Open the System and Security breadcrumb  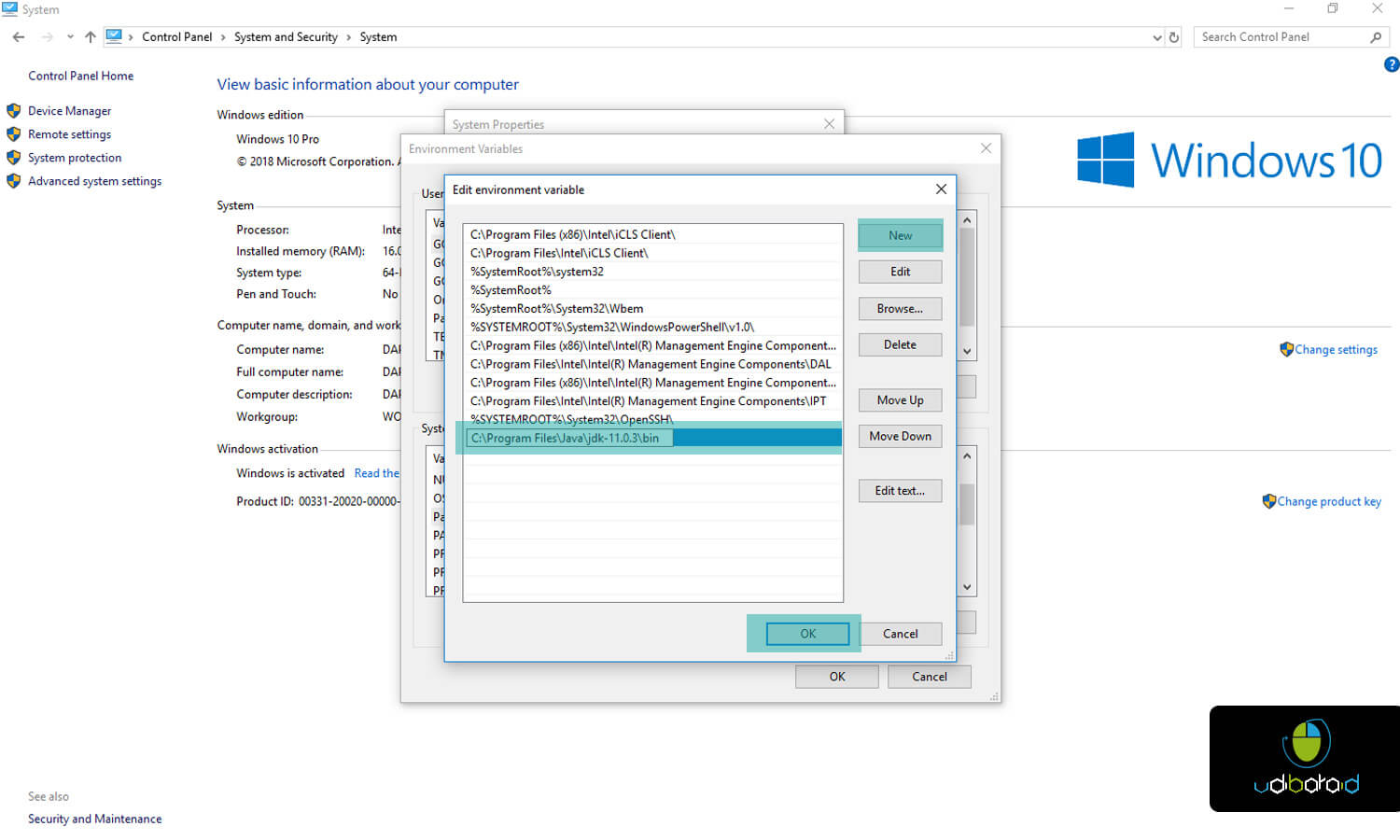click(286, 37)
